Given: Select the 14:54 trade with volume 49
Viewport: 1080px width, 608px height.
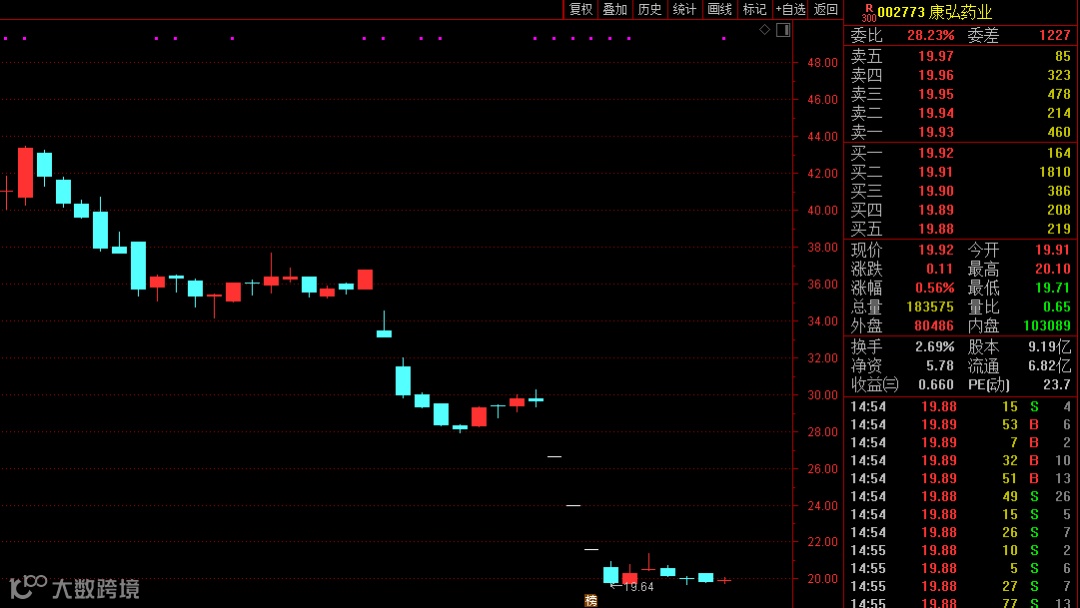Looking at the screenshot, I should click(961, 496).
